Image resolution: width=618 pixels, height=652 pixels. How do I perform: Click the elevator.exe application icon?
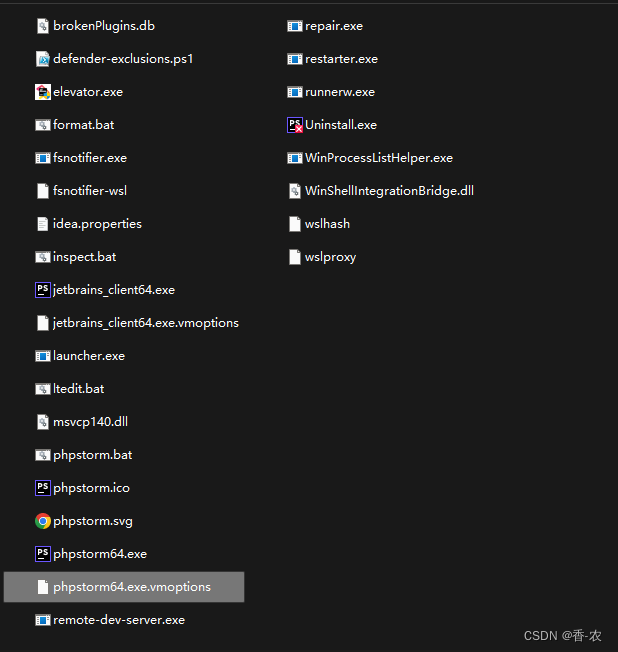click(43, 92)
